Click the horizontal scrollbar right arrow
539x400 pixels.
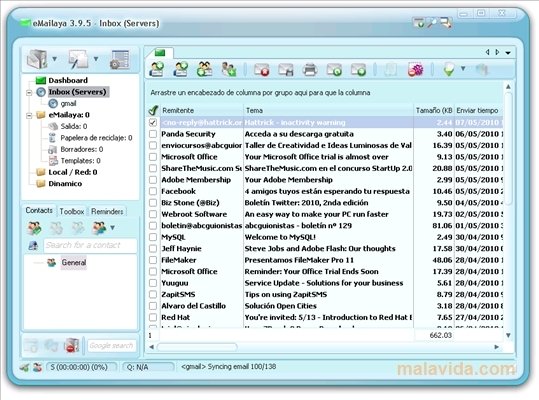[x=497, y=347]
